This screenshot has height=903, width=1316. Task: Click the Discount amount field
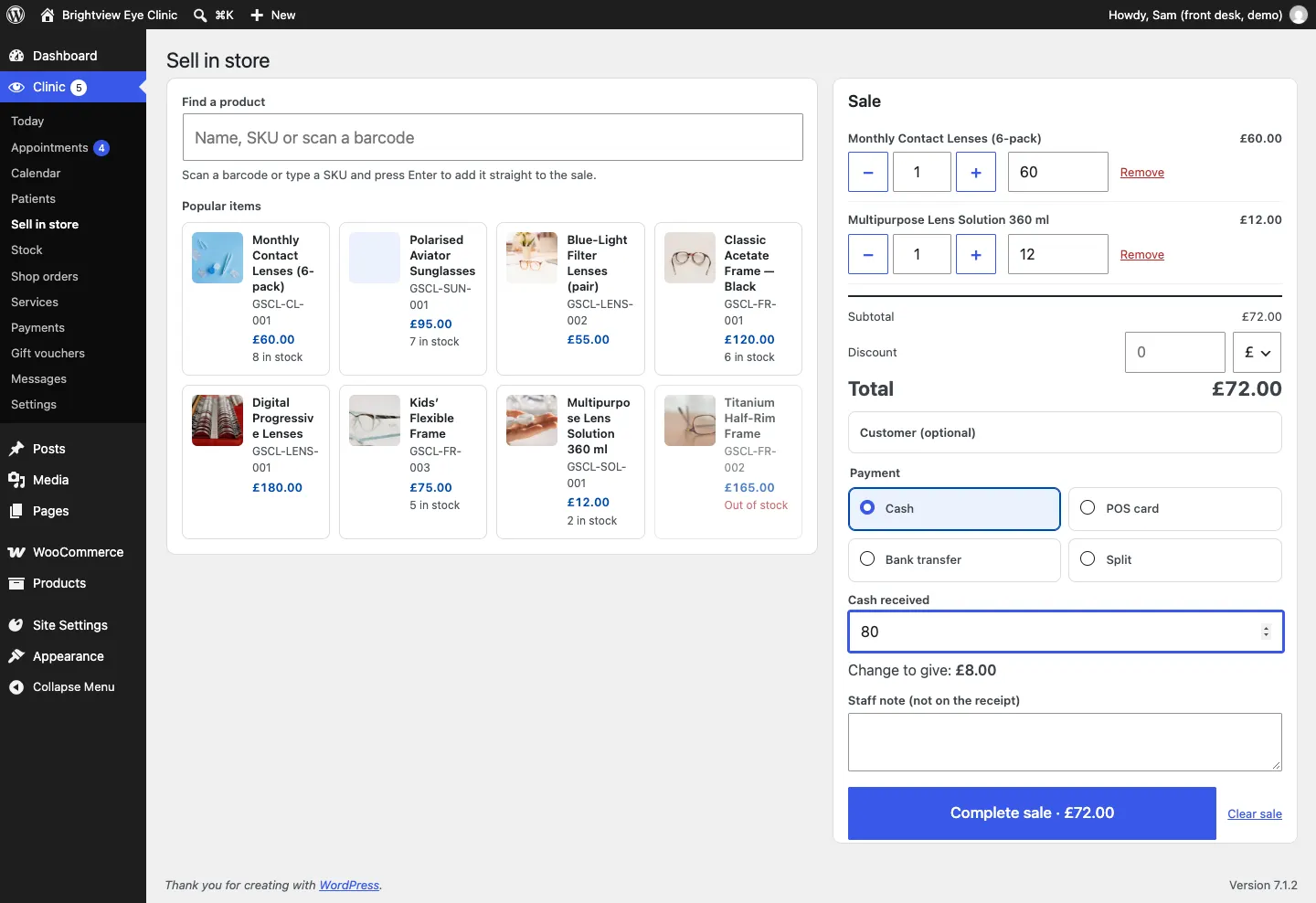coord(1174,352)
